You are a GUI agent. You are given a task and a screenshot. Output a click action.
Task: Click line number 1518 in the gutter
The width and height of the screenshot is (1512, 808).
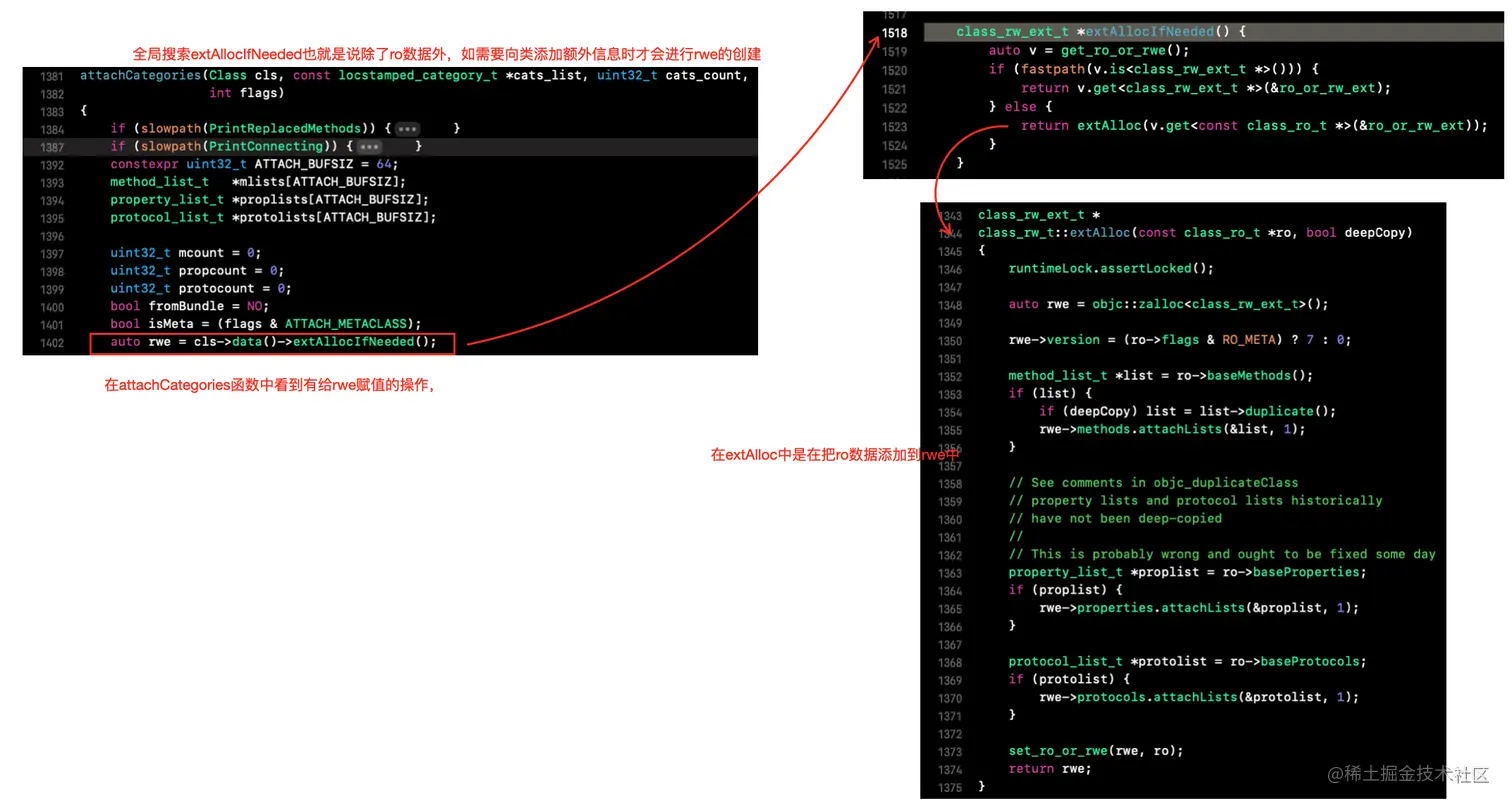pos(894,32)
